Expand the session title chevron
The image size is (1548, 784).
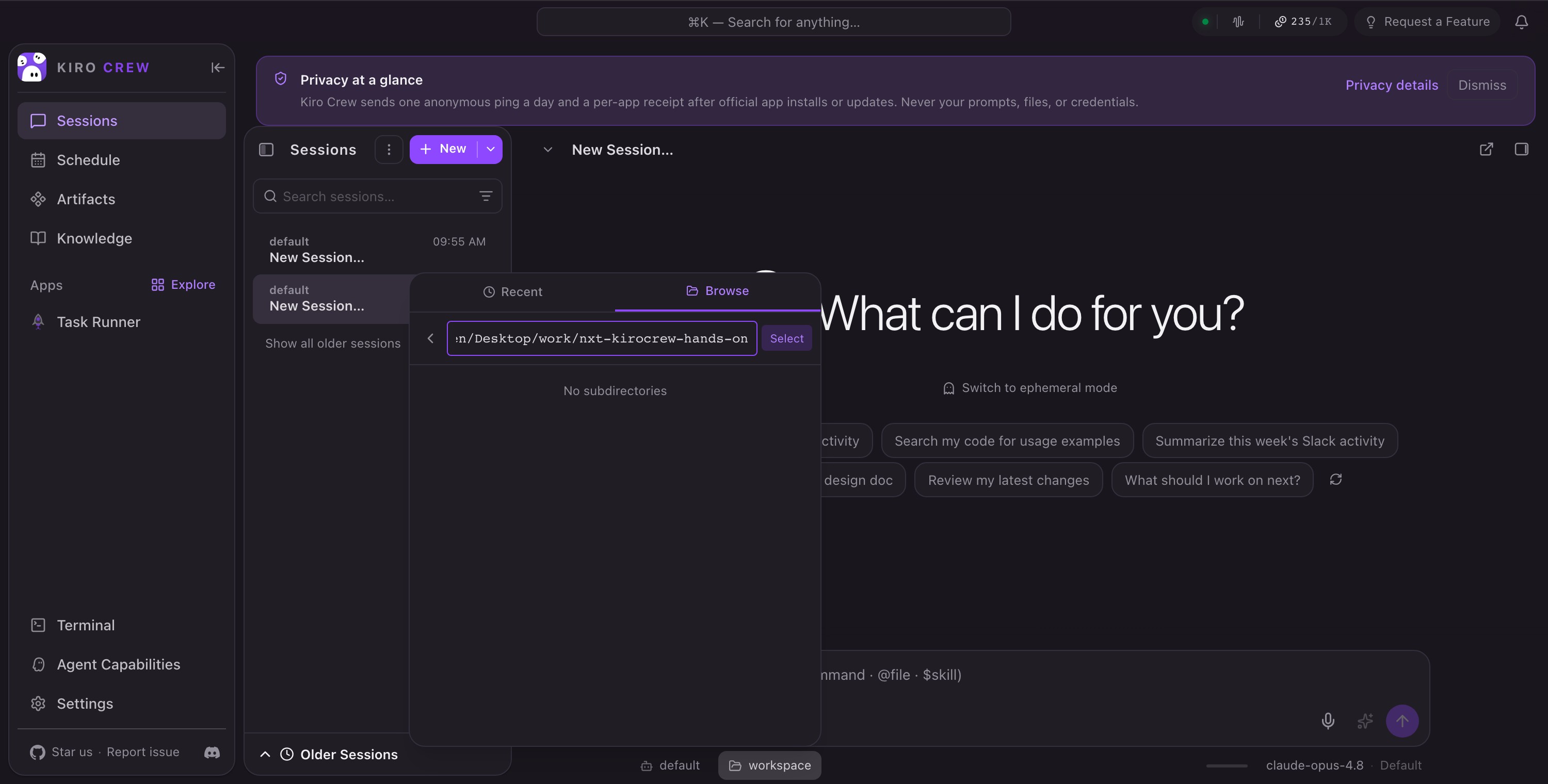pyautogui.click(x=547, y=150)
